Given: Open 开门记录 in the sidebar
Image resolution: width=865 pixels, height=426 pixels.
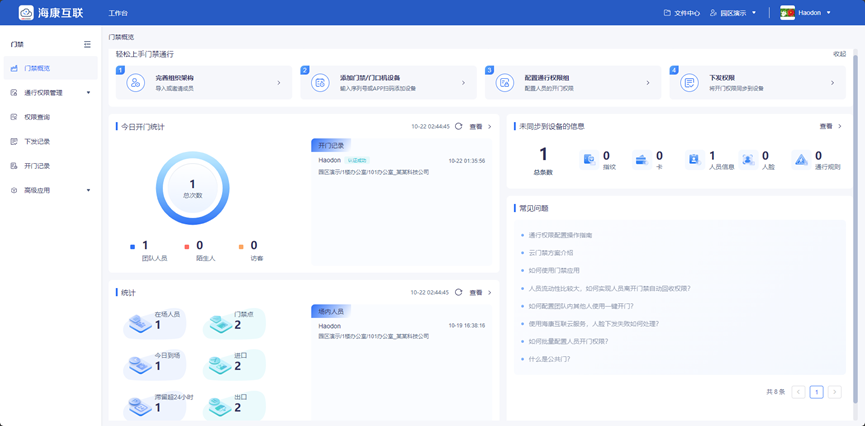Looking at the screenshot, I should click(x=37, y=166).
